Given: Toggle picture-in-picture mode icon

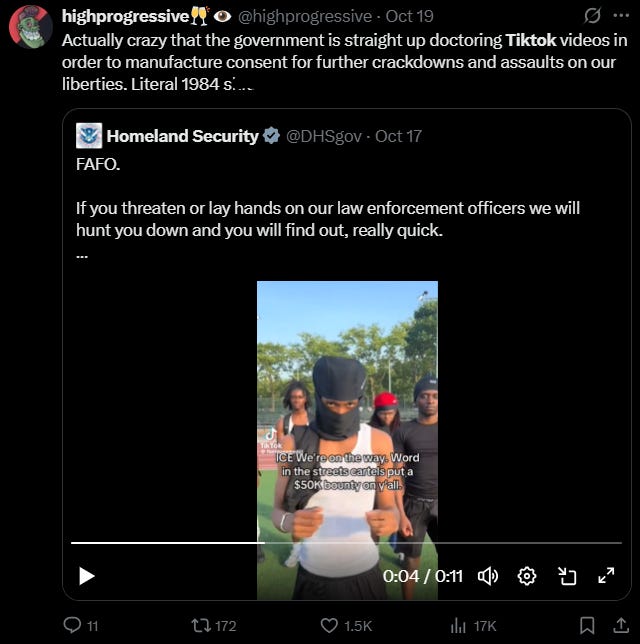Looking at the screenshot, I should click(567, 576).
